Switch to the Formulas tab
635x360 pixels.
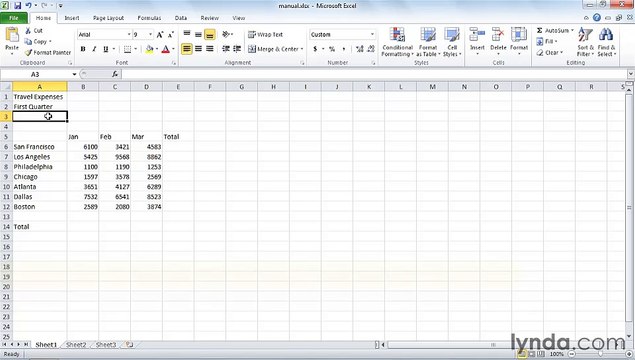(x=149, y=18)
